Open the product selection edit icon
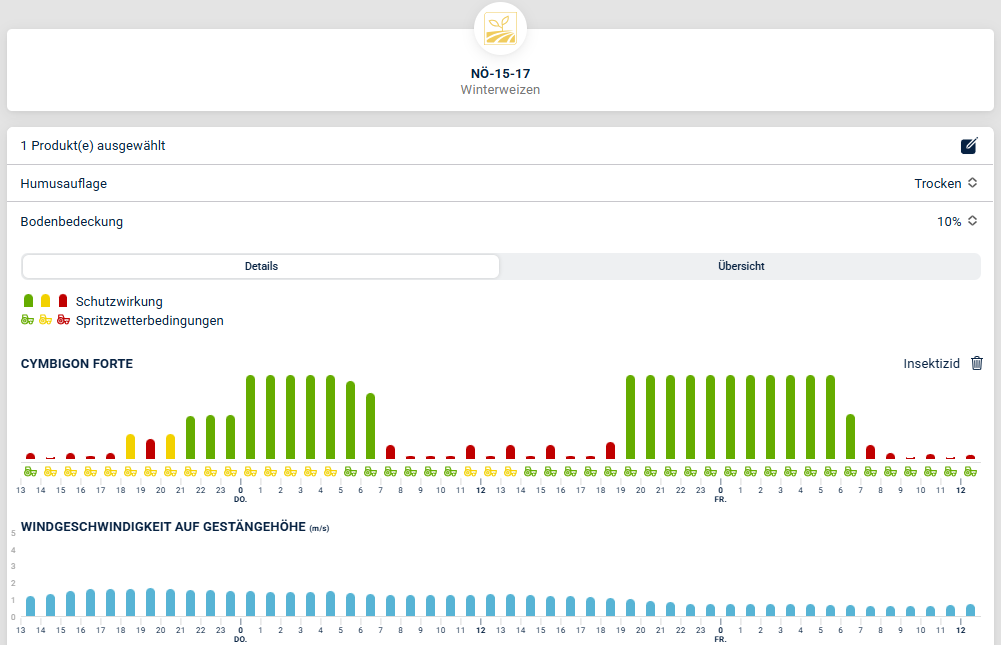Image resolution: width=1001 pixels, height=645 pixels. (968, 146)
